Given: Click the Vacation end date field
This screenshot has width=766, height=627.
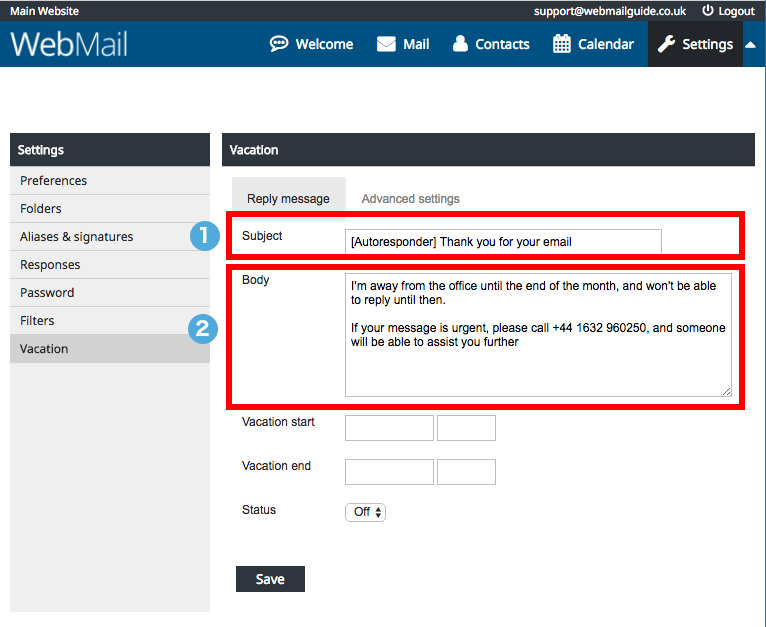Looking at the screenshot, I should (x=389, y=472).
